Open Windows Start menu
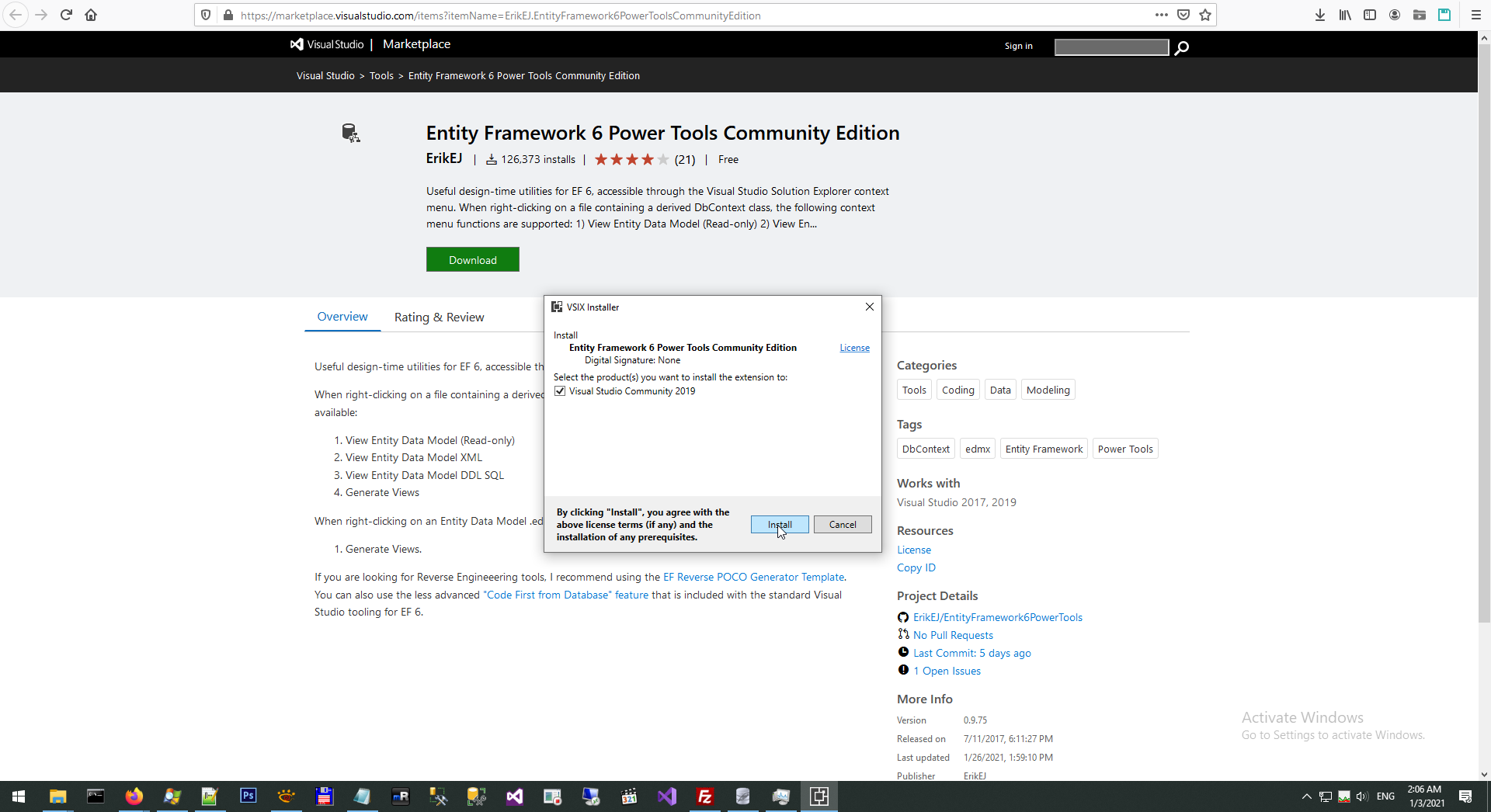 pyautogui.click(x=19, y=796)
